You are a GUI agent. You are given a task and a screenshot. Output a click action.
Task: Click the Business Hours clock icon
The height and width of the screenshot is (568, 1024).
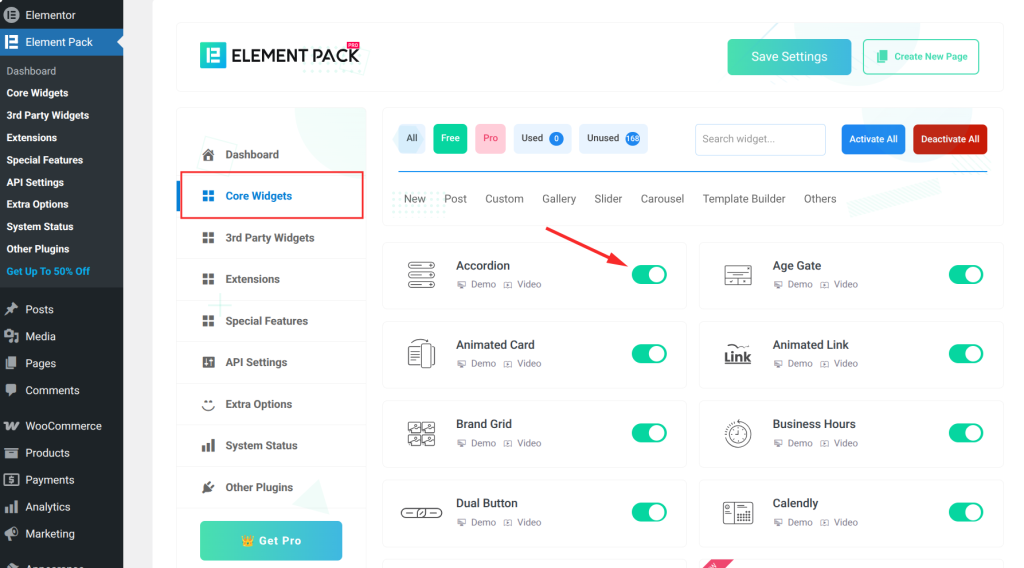pos(738,434)
